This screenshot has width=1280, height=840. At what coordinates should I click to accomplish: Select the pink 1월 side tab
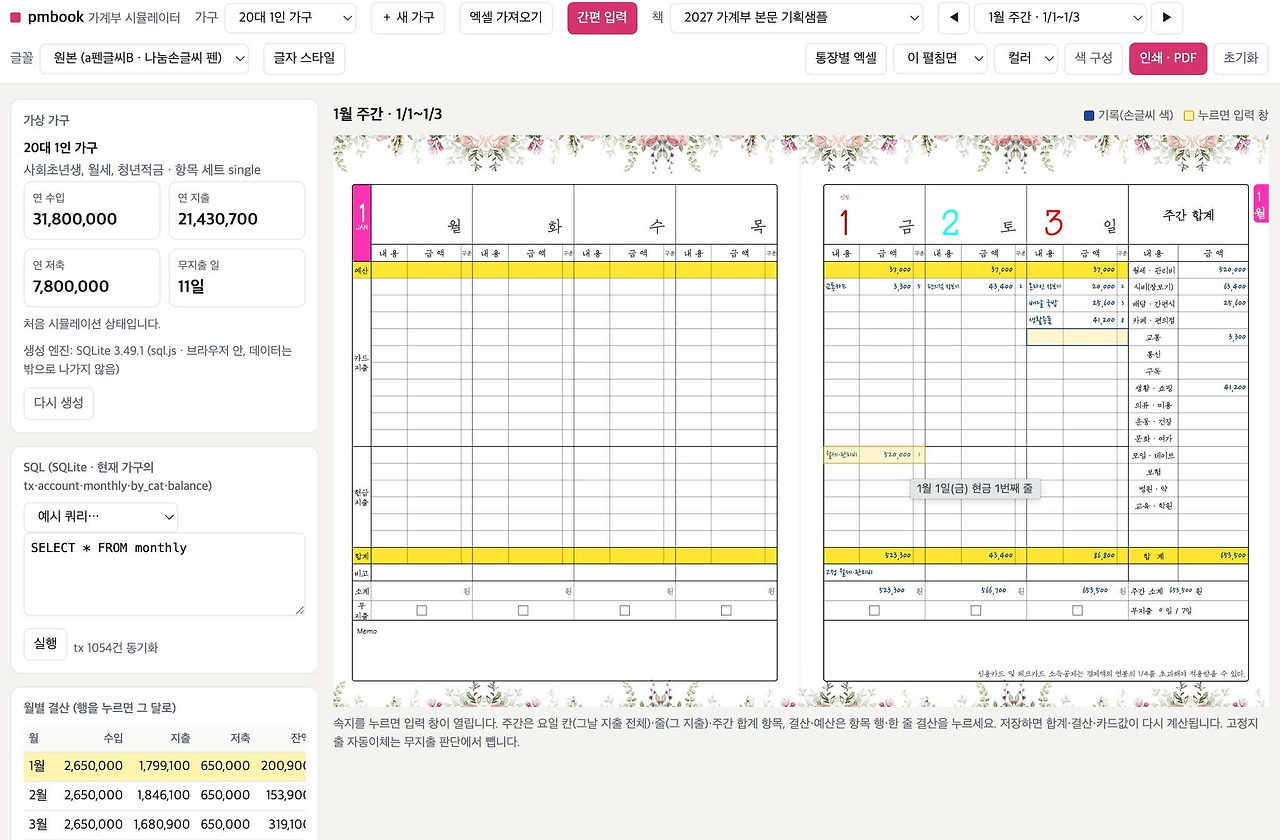1261,205
